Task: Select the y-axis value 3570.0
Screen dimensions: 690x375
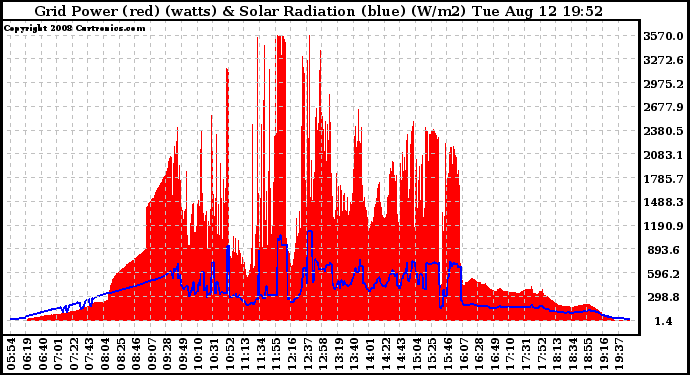Action: (x=663, y=36)
